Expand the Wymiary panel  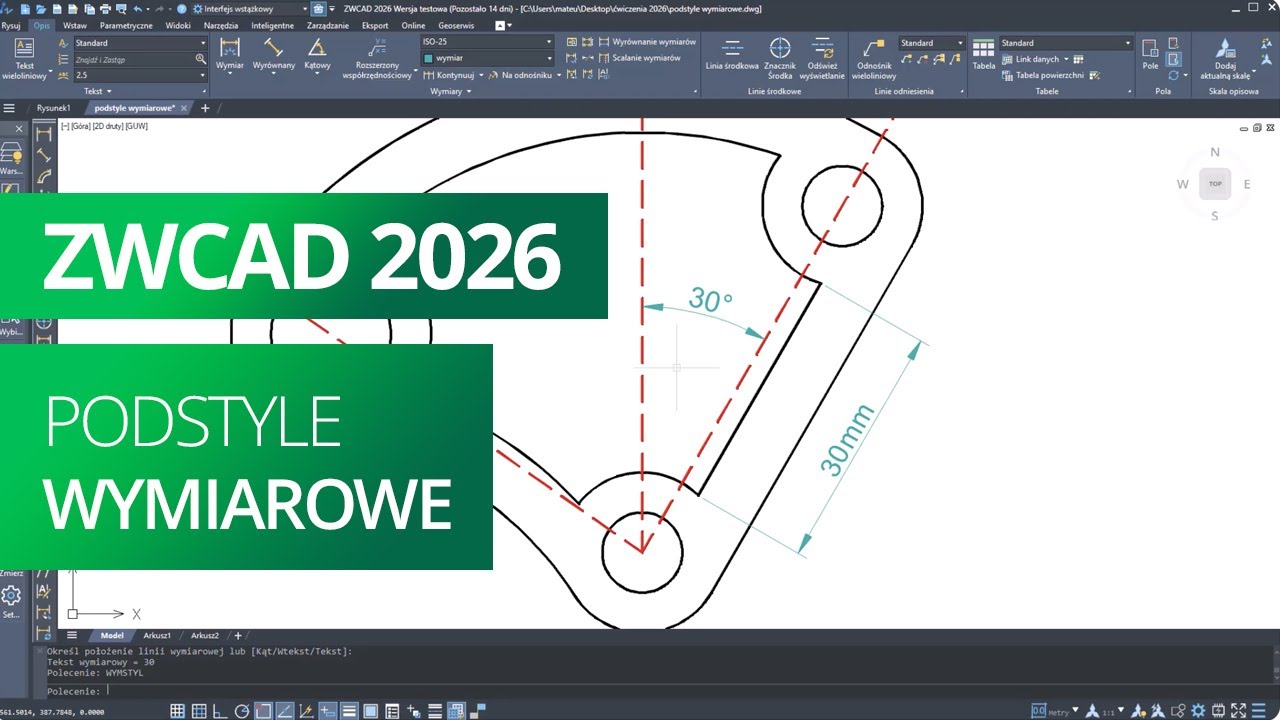coord(451,91)
